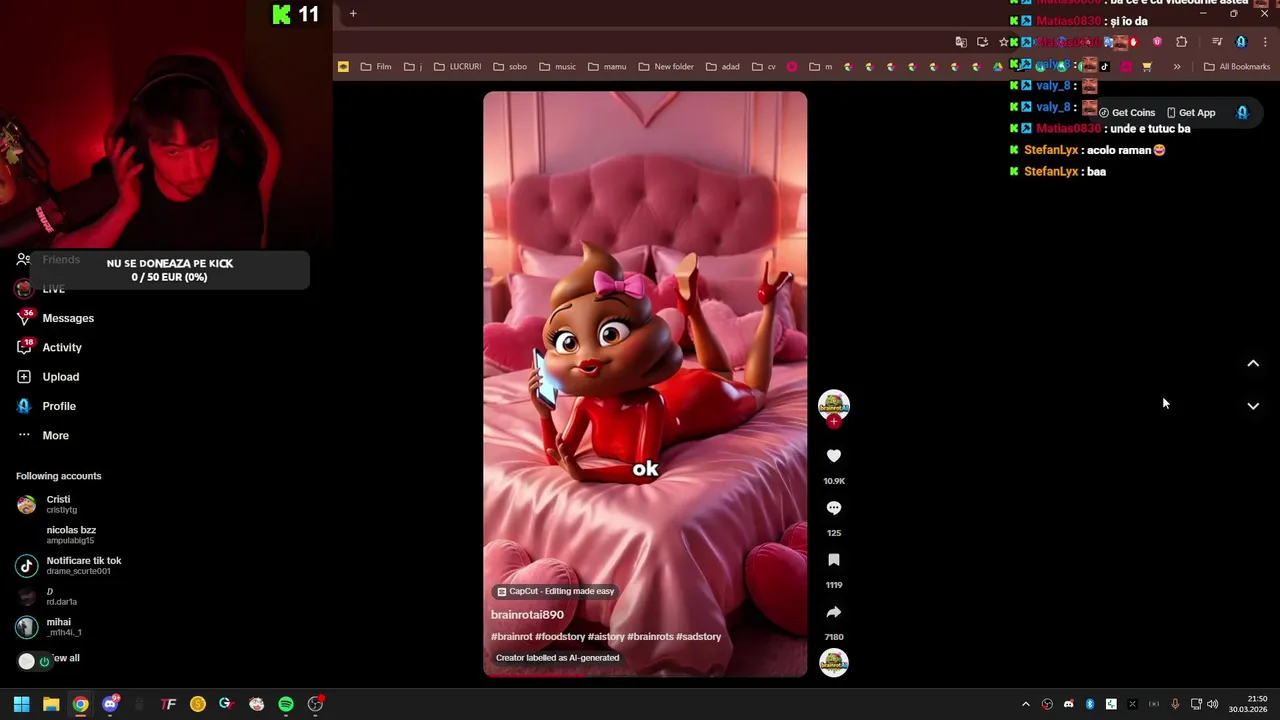Open #brainrot hashtag
This screenshot has height=720, width=1280.
tap(511, 637)
